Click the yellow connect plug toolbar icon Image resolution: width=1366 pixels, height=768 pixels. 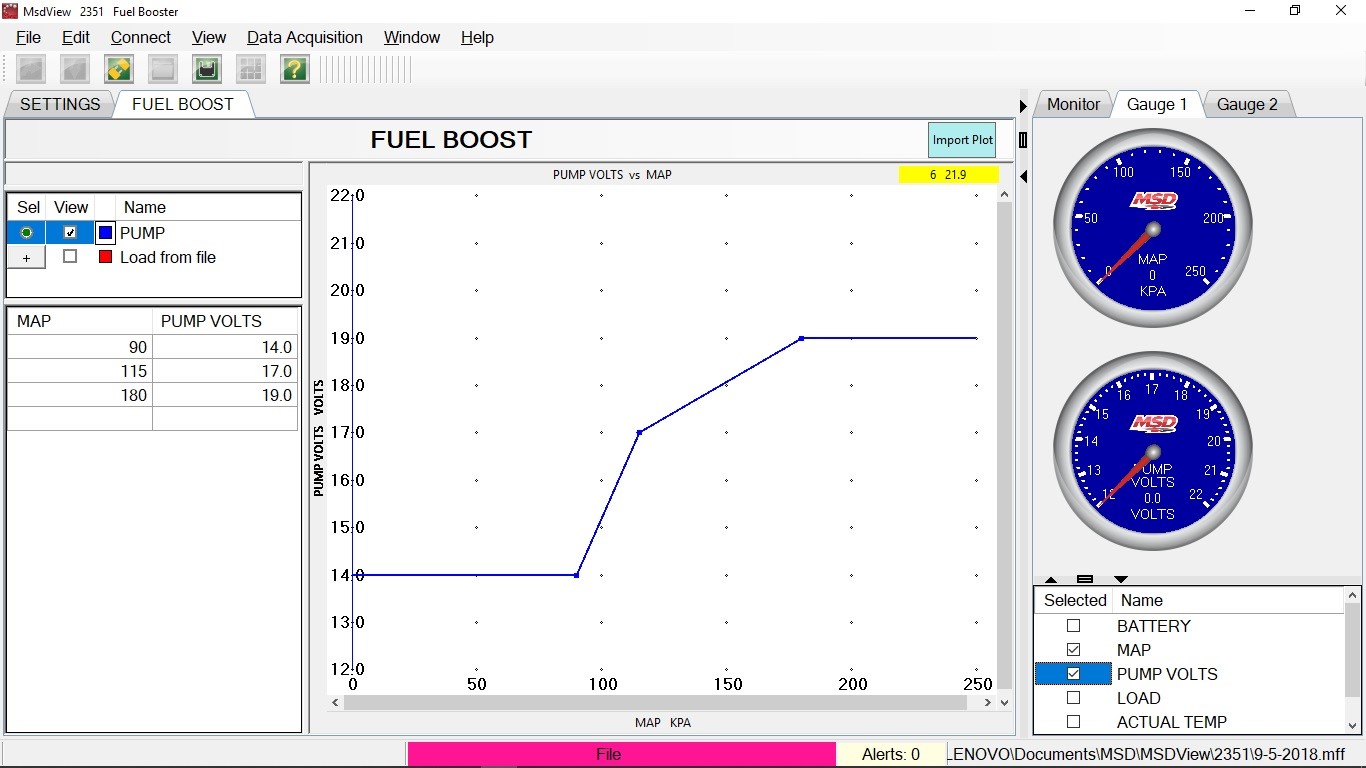[x=119, y=69]
